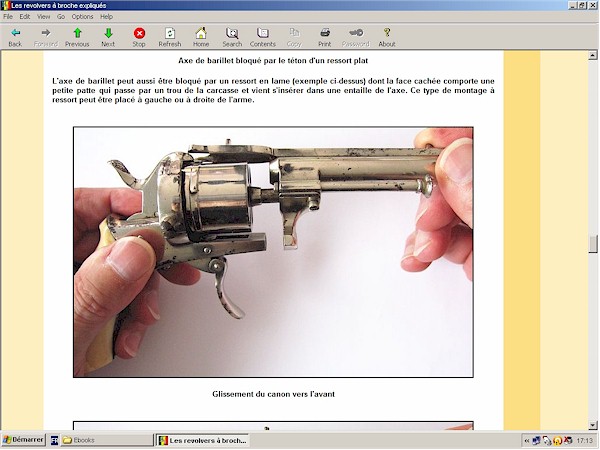600x450 pixels.
Task: Click the app icon in title bar
Action: (x=5, y=5)
